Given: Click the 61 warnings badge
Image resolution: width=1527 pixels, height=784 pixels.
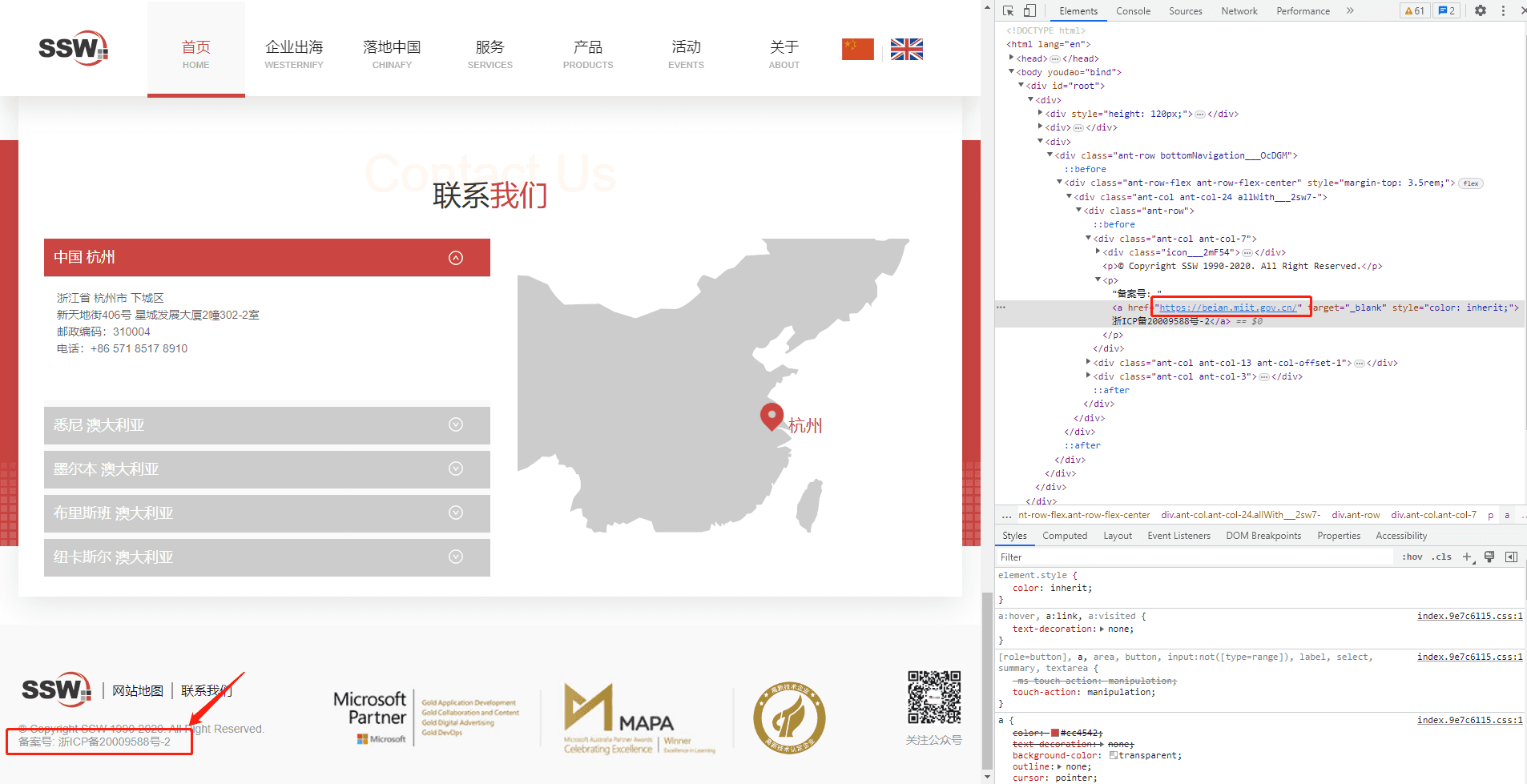Looking at the screenshot, I should pos(1415,11).
